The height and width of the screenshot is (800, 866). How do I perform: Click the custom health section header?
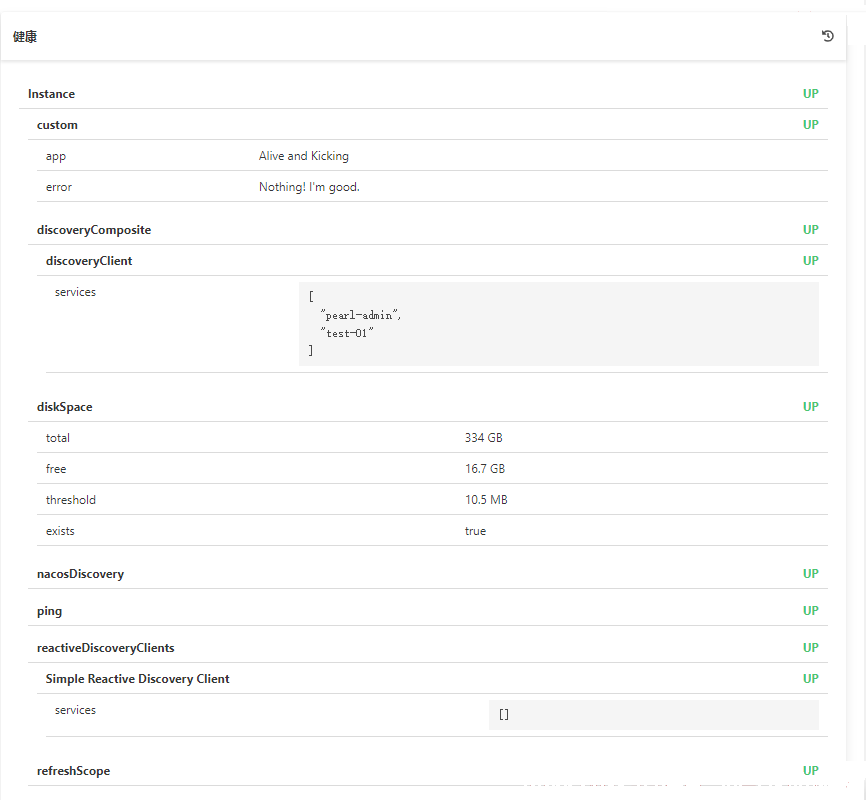(x=428, y=125)
